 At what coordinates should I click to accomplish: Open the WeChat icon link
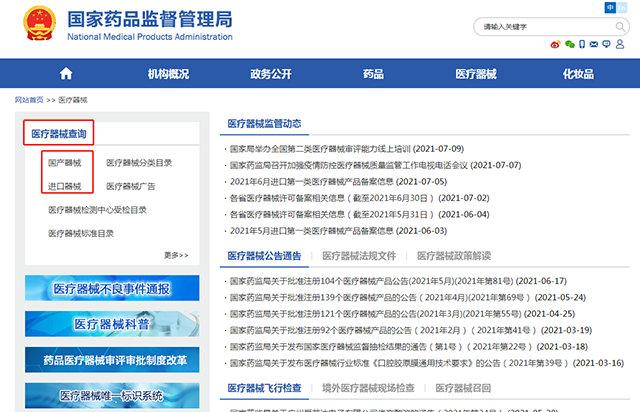570,44
